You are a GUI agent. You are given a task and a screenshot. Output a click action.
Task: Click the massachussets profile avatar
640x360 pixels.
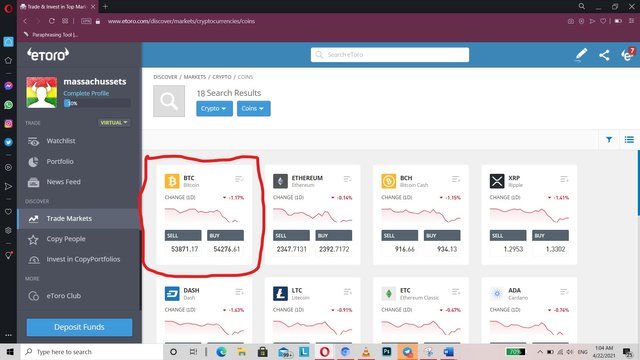pos(42,93)
